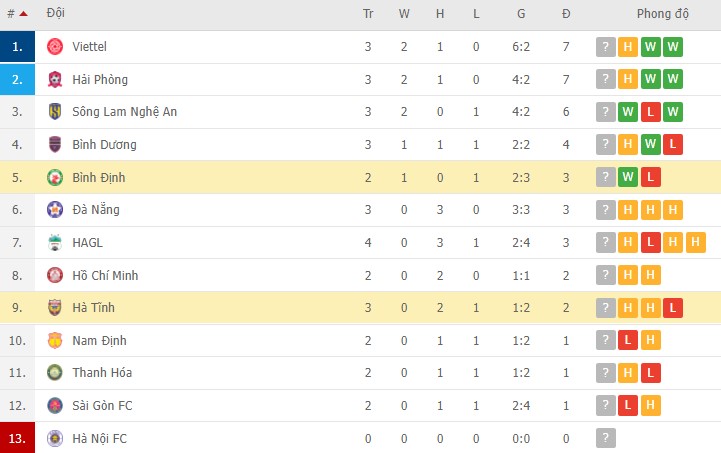Click the Bình Dương club badge
This screenshot has height=453, width=721.
[55, 145]
